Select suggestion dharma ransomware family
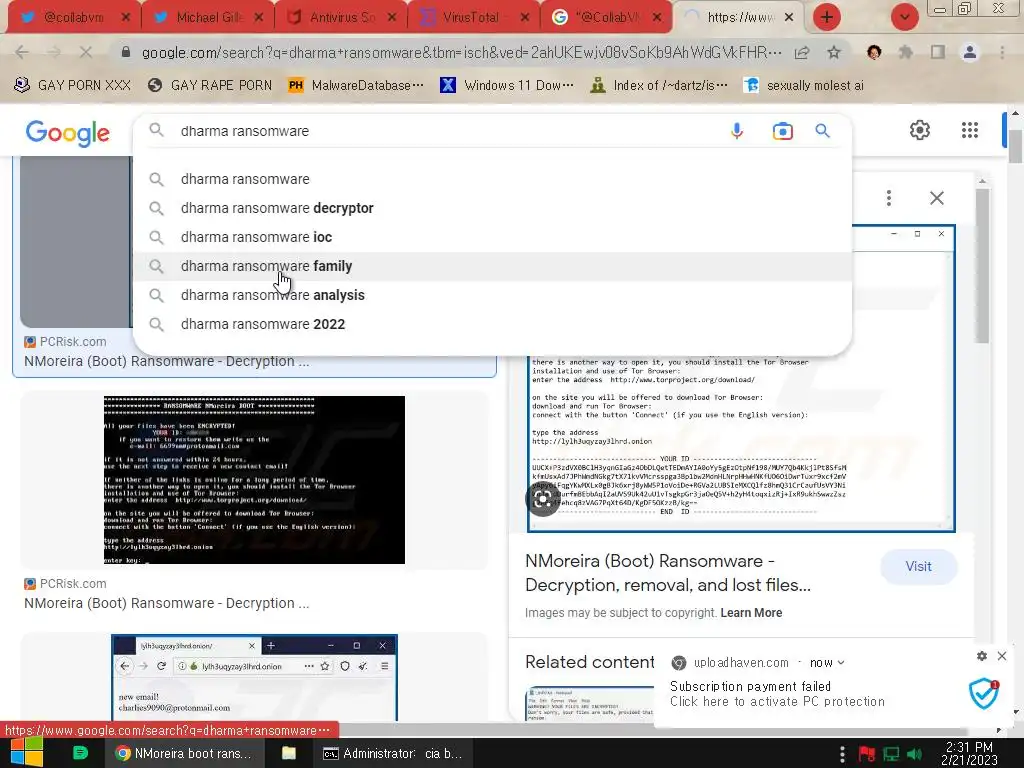The image size is (1024, 768). 492,266
